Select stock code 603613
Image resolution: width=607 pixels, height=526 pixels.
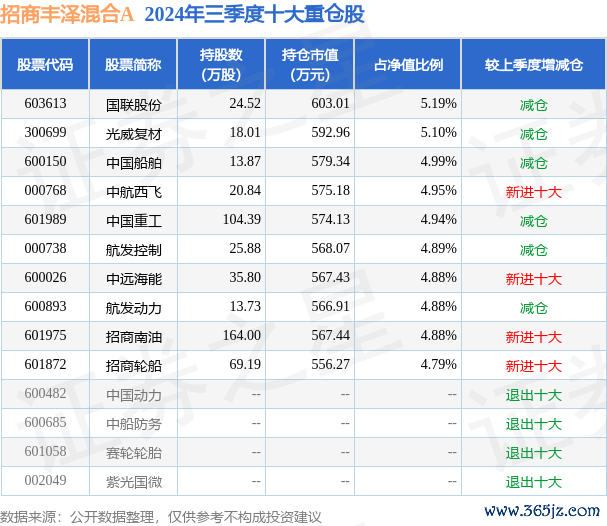tap(45, 103)
